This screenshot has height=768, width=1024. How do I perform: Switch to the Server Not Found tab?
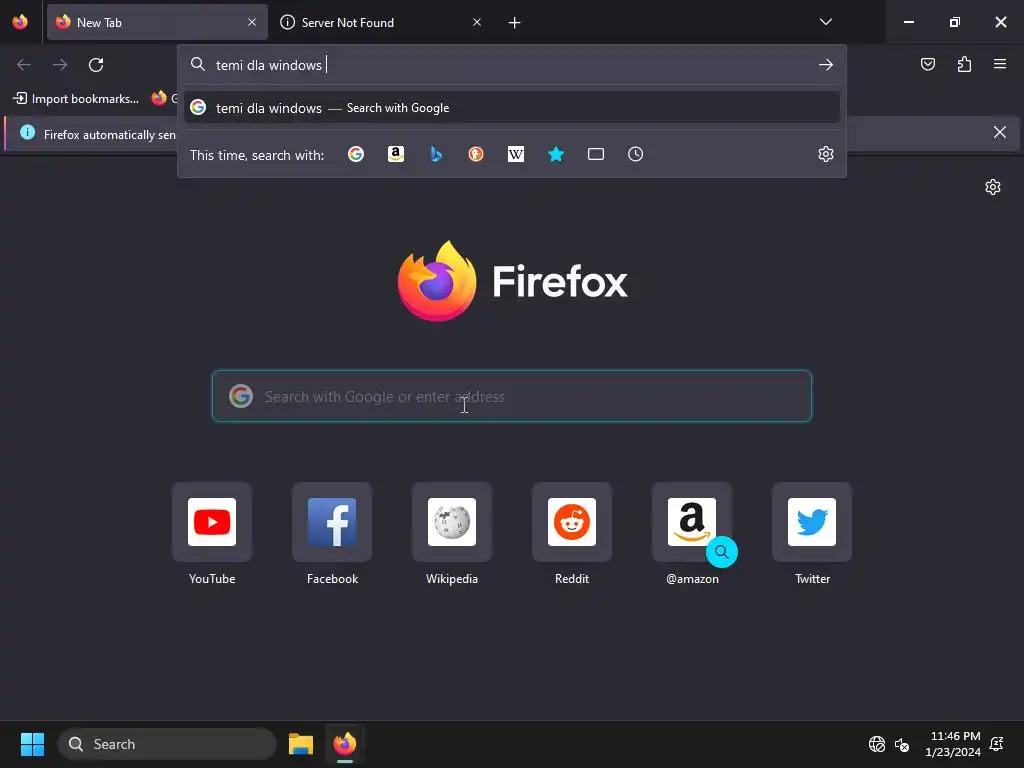pyautogui.click(x=381, y=23)
